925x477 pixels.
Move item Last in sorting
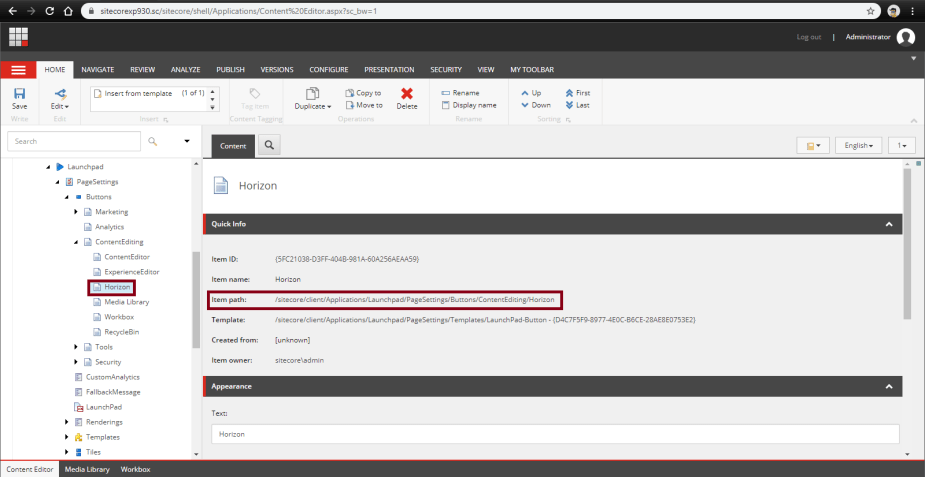[x=577, y=106]
